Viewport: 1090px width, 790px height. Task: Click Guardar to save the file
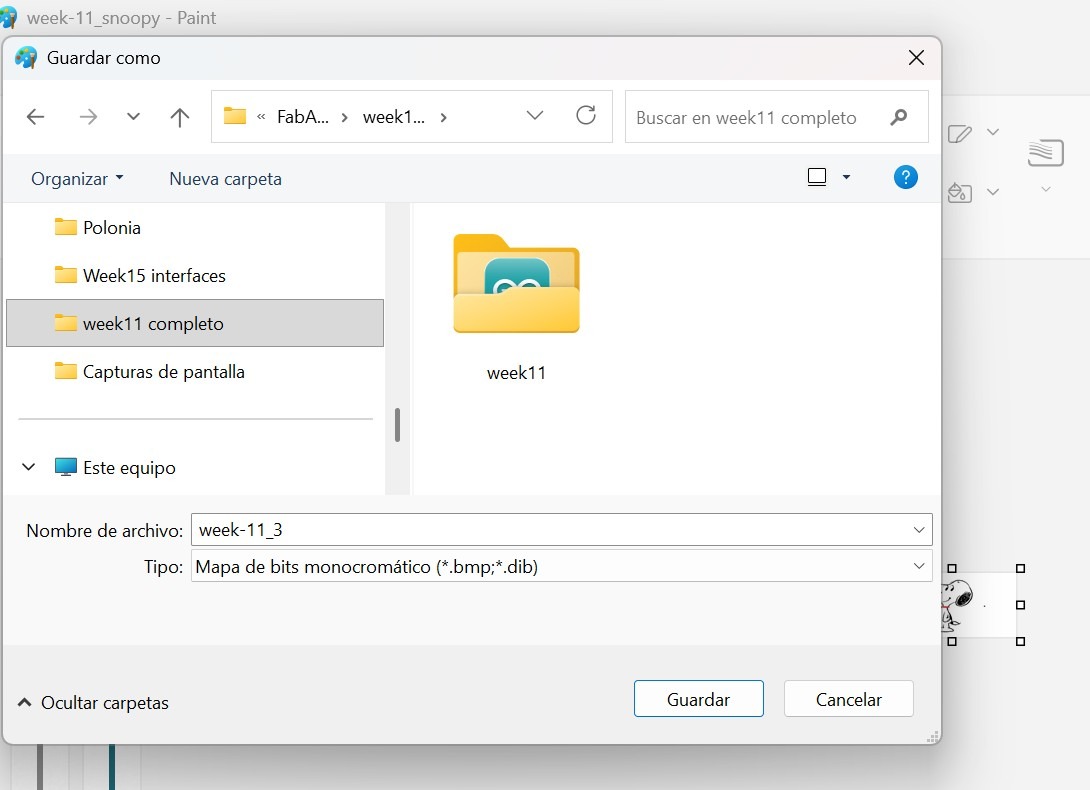(699, 699)
